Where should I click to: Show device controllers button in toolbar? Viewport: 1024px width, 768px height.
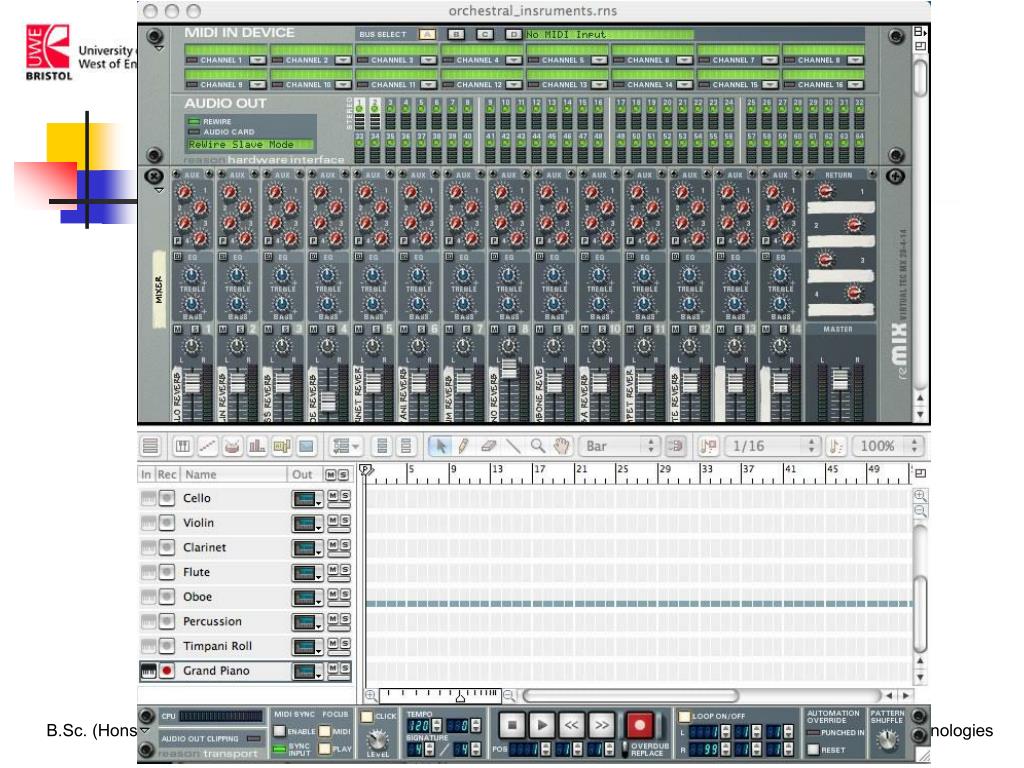382,446
